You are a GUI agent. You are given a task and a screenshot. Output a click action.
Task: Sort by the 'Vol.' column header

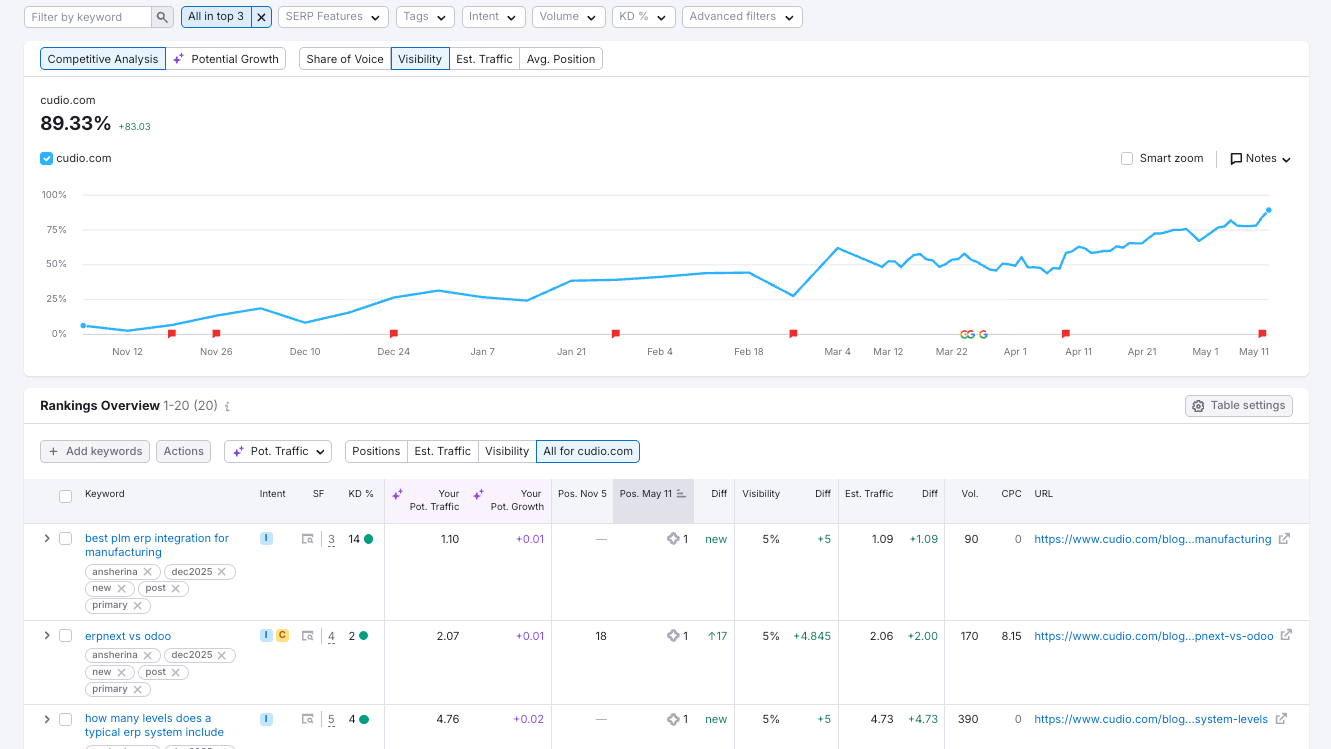click(969, 494)
